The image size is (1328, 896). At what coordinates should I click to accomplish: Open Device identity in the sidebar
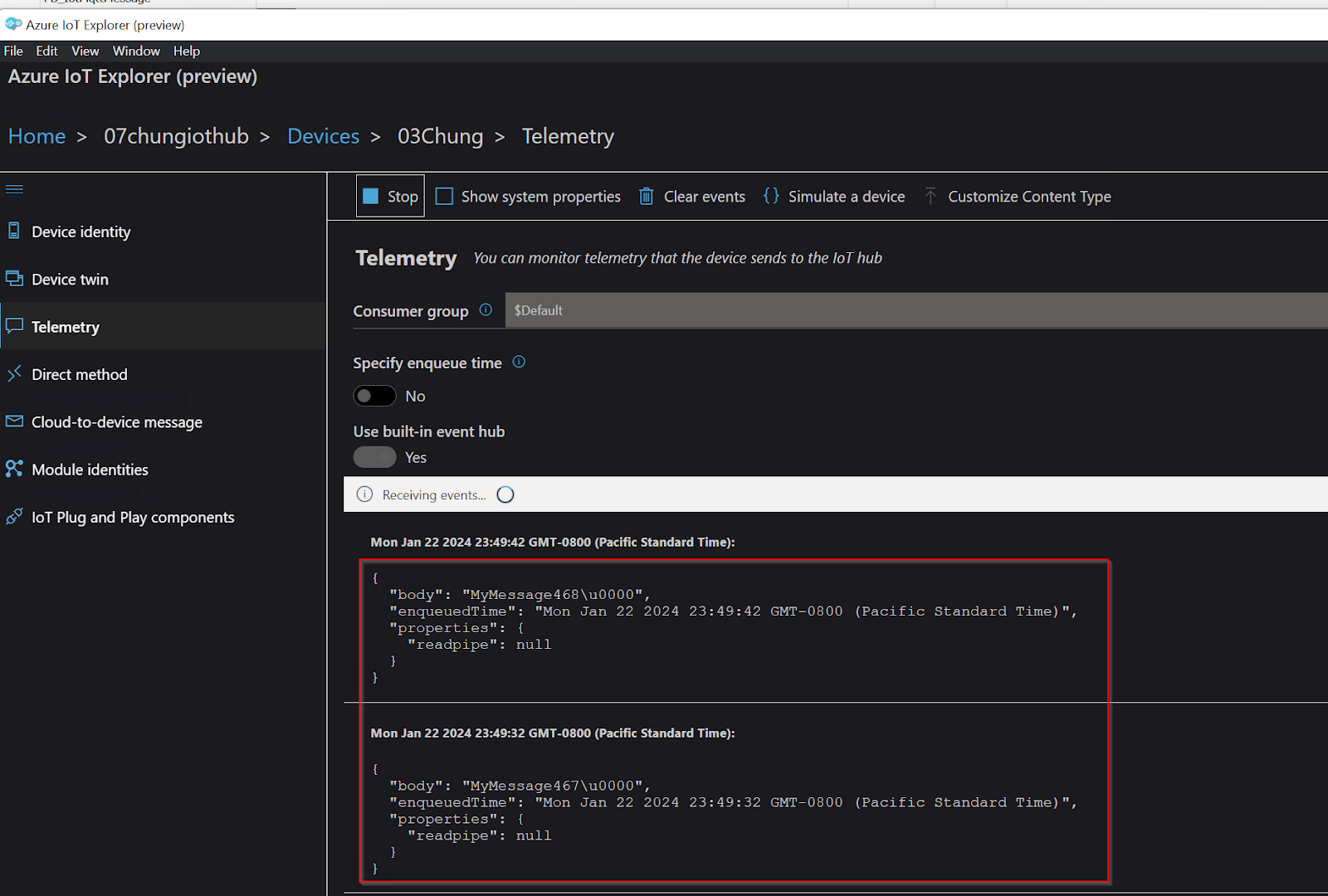[x=163, y=231]
